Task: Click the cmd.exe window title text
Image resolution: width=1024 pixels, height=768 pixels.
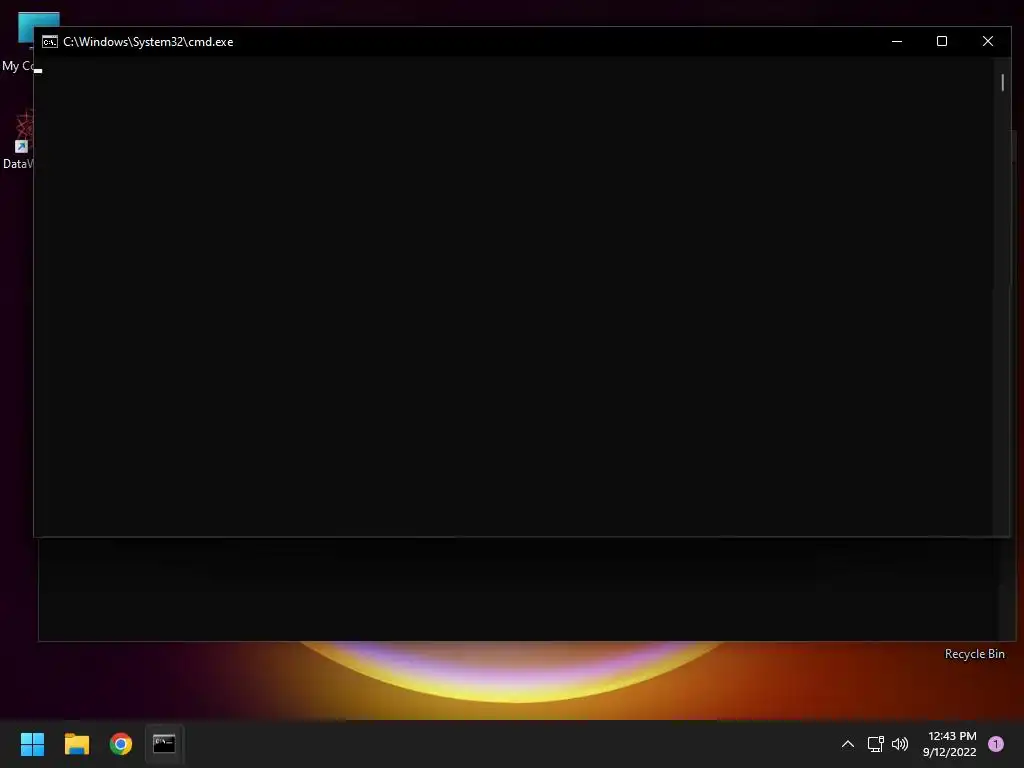Action: (x=148, y=42)
